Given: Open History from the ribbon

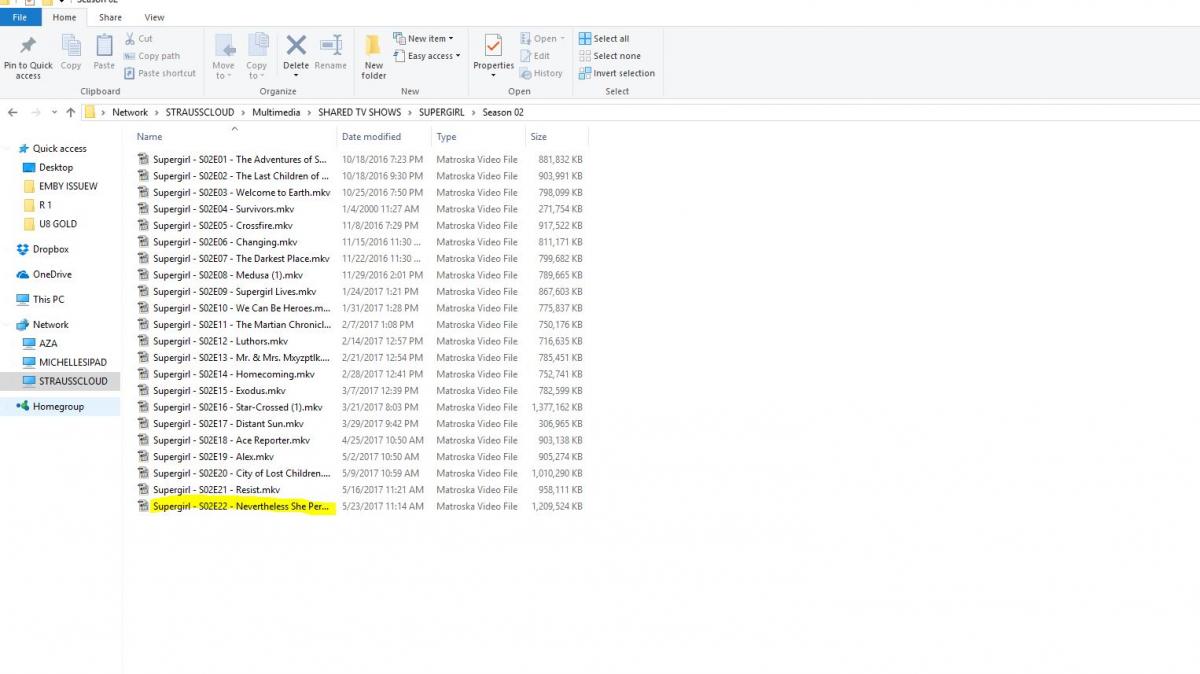Looking at the screenshot, I should coord(541,73).
